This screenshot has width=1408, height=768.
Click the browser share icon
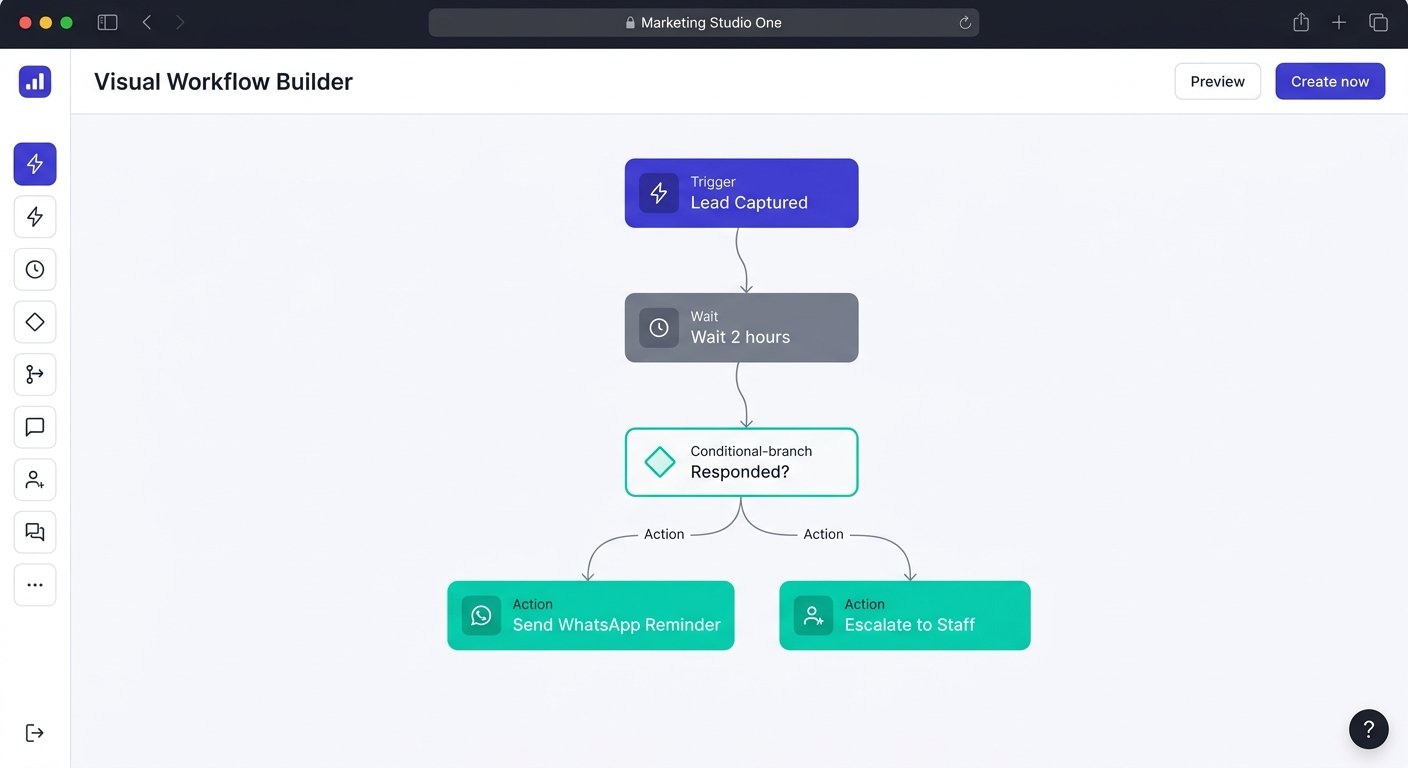[1301, 22]
